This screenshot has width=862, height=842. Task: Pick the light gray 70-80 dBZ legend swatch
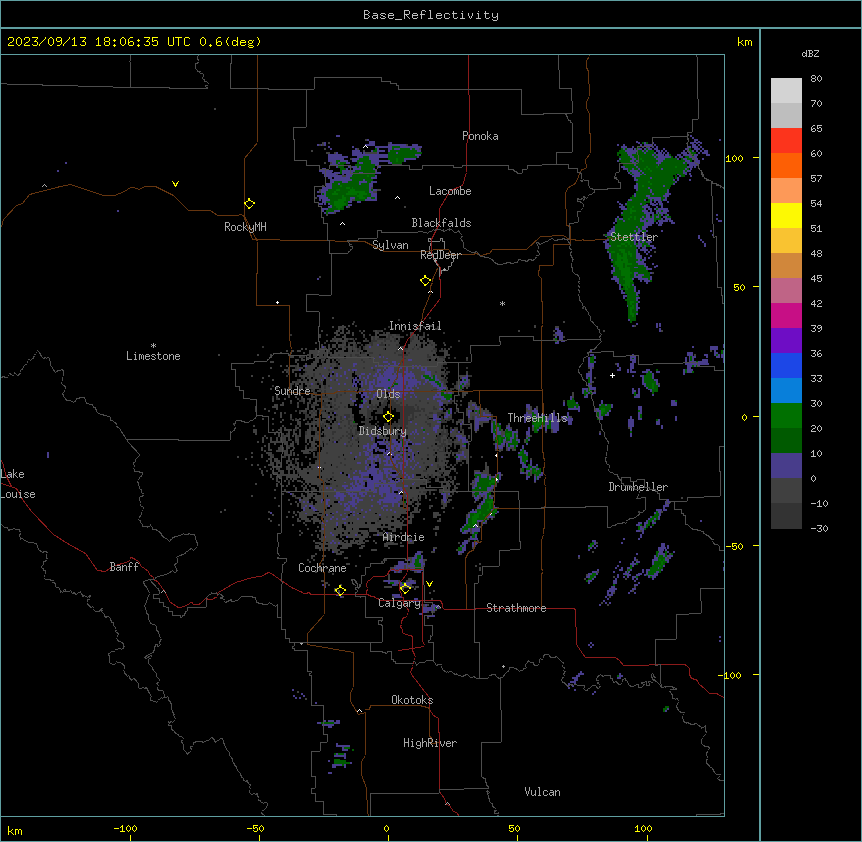(x=786, y=91)
